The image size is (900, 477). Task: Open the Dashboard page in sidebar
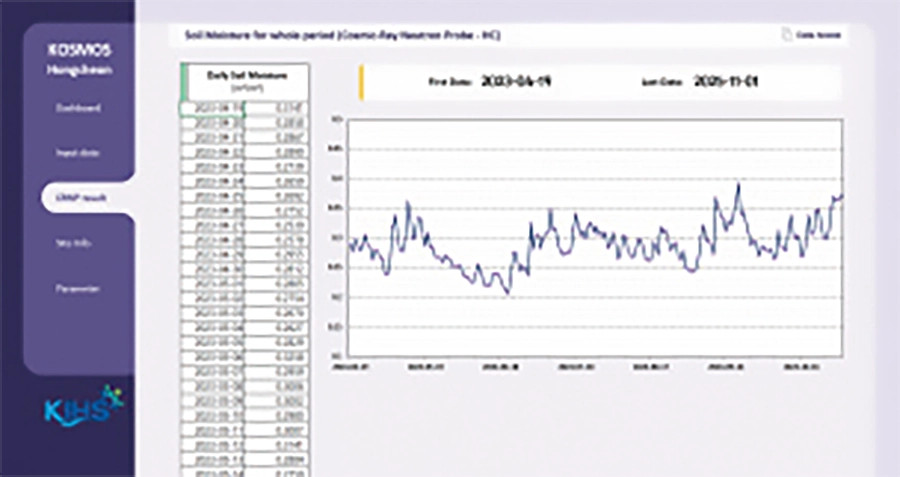point(79,108)
